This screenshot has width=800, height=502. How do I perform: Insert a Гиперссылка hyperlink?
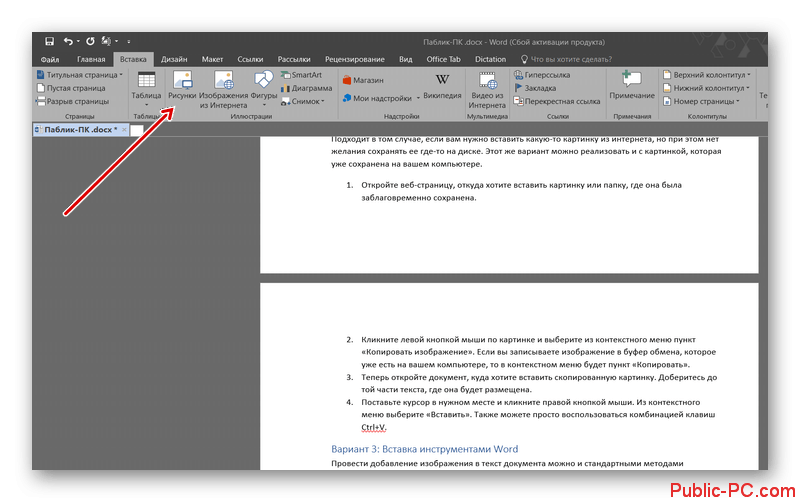click(542, 75)
